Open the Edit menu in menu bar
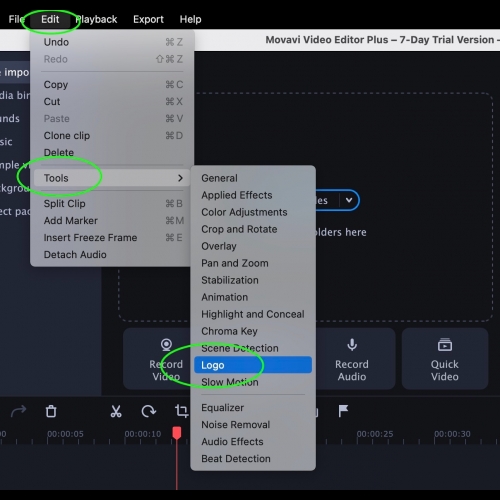This screenshot has height=500, width=500. click(50, 19)
